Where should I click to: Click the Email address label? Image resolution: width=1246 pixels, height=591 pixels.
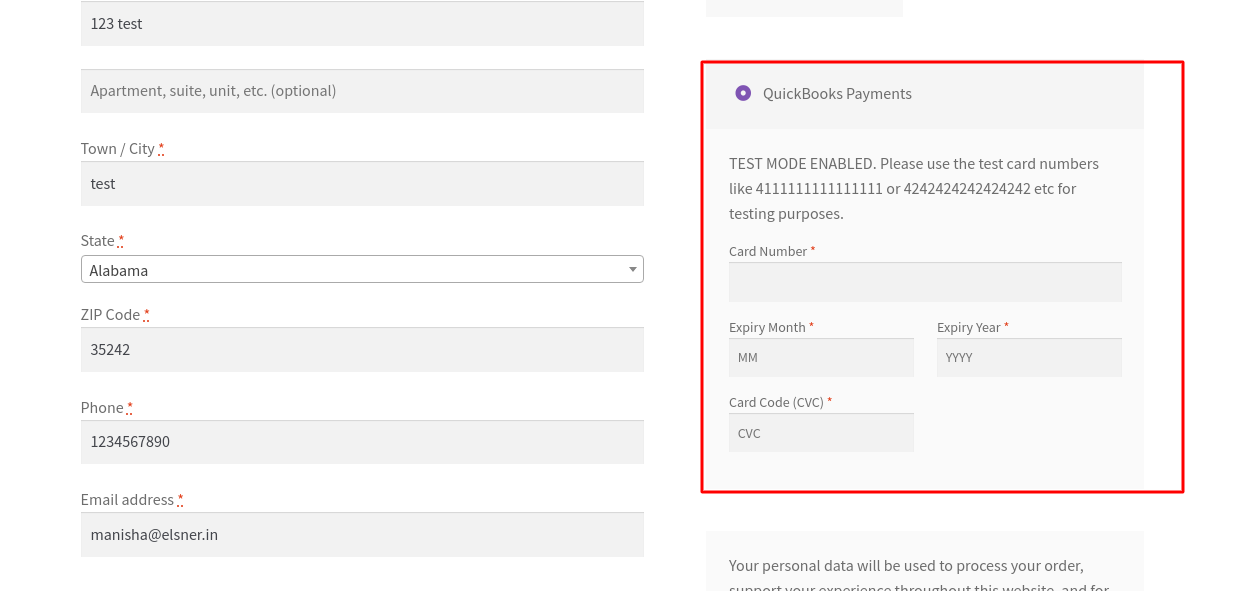[x=127, y=500]
